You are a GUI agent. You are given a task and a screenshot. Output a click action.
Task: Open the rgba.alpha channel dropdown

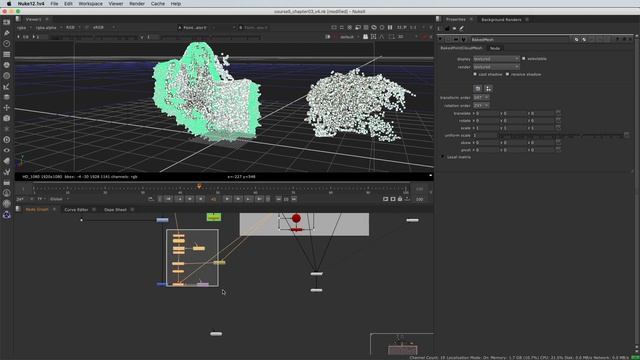[x=49, y=27]
